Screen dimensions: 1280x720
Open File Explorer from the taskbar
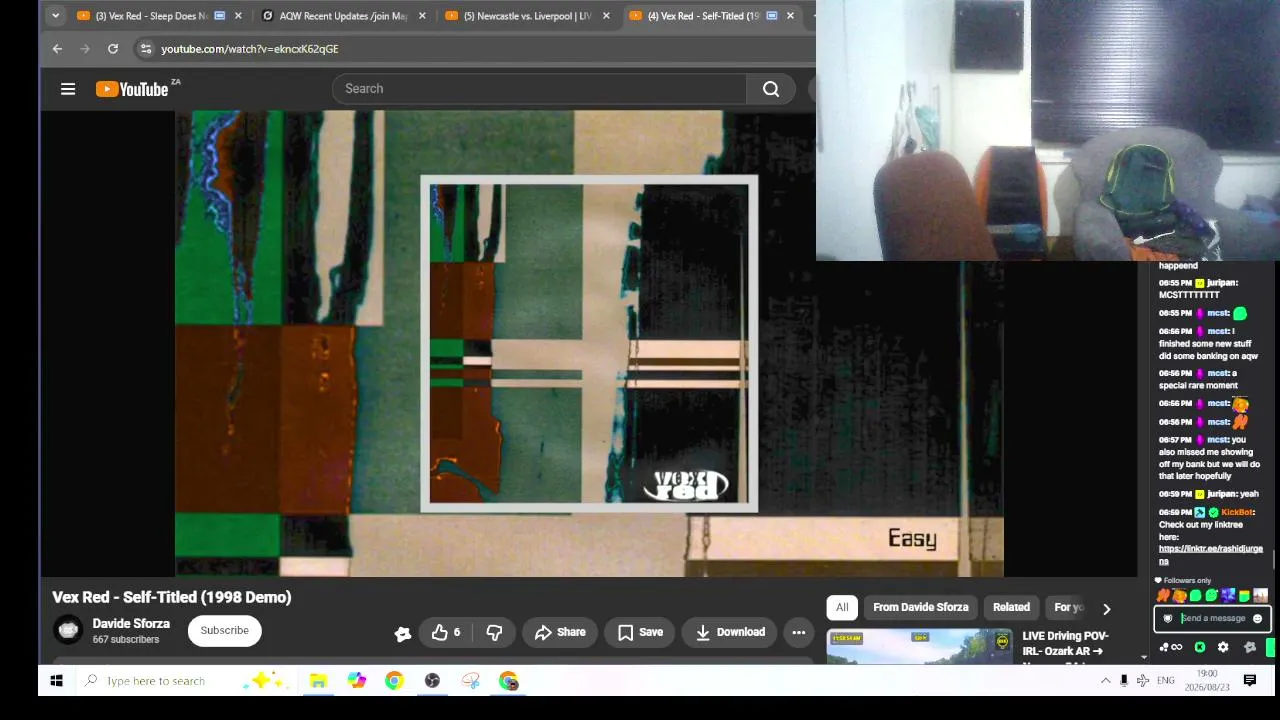[x=318, y=681]
